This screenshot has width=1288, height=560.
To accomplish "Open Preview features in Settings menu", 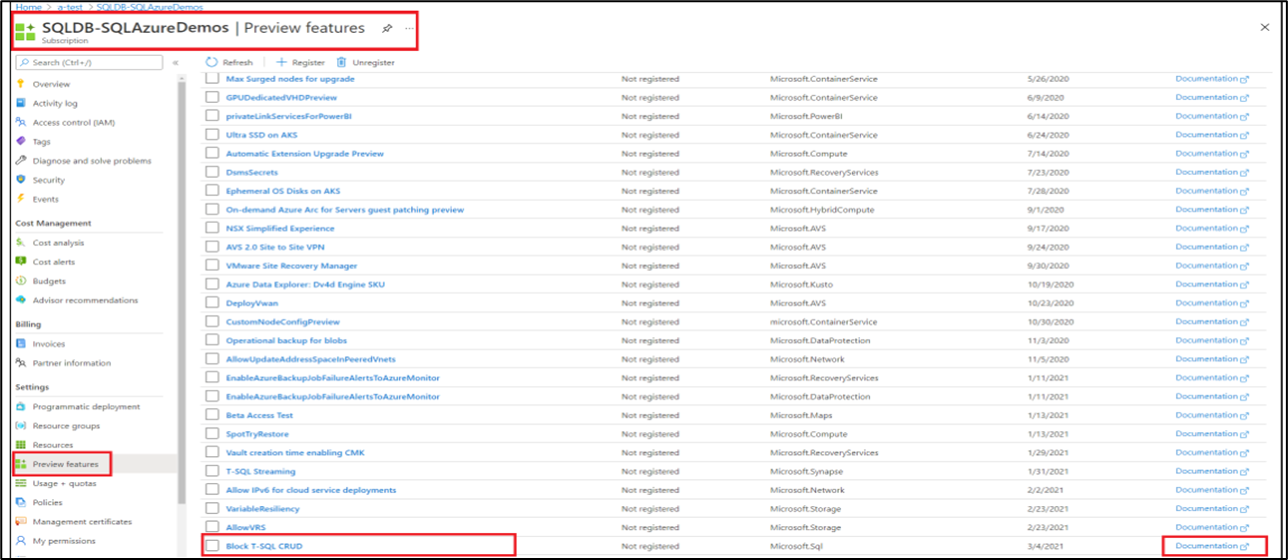I will coord(65,464).
